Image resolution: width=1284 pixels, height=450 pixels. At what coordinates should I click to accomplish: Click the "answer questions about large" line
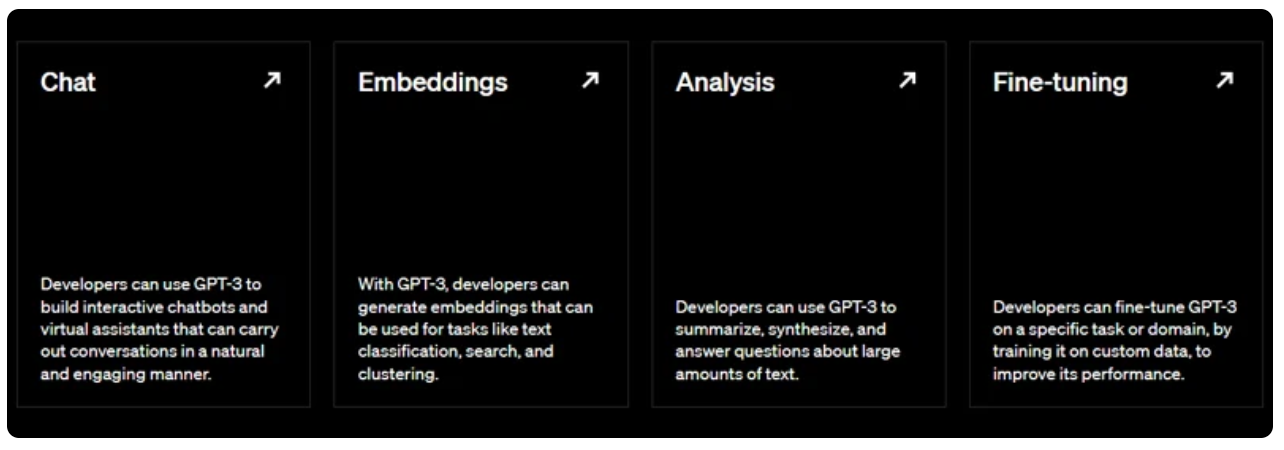[788, 351]
